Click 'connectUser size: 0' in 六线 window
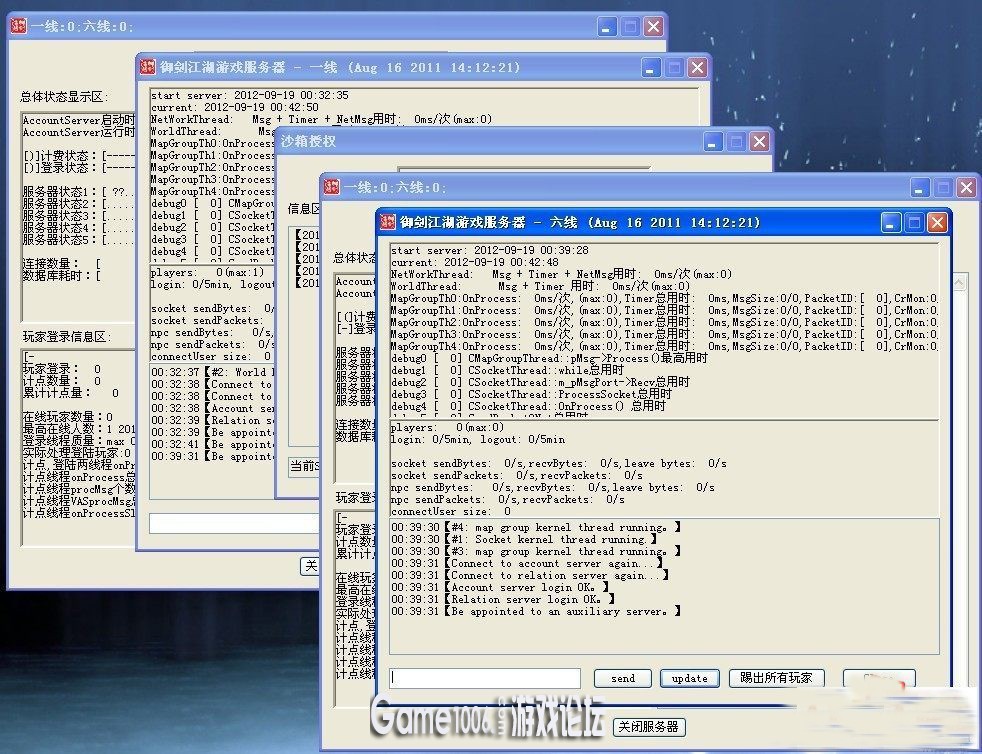This screenshot has height=754, width=982. point(451,511)
